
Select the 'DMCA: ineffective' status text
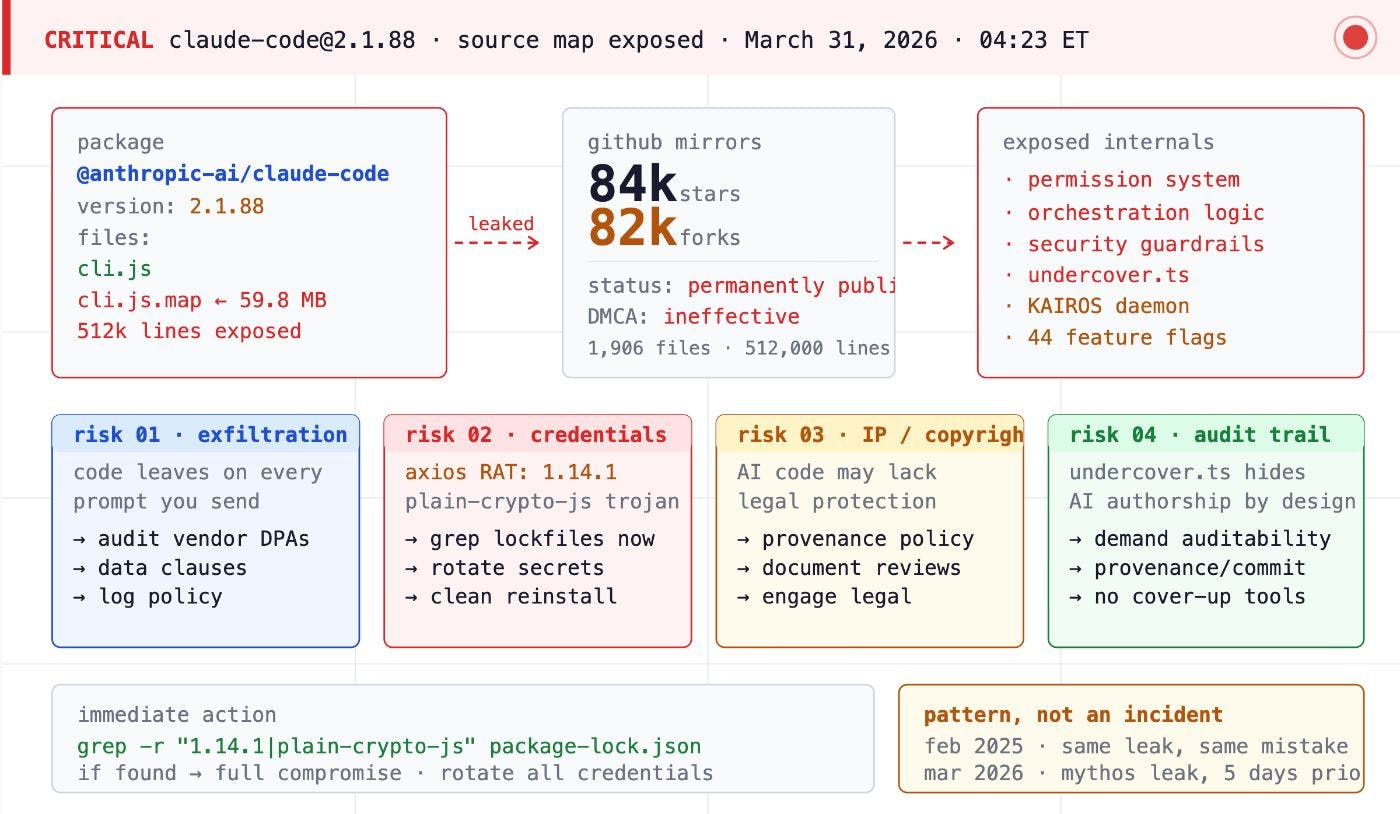pyautogui.click(x=692, y=316)
